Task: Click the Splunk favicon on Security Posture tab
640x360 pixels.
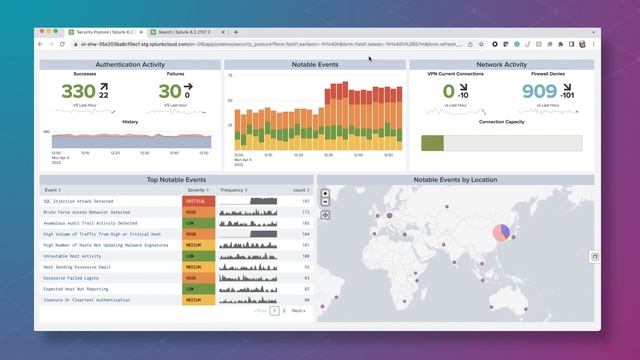Action: [71, 32]
